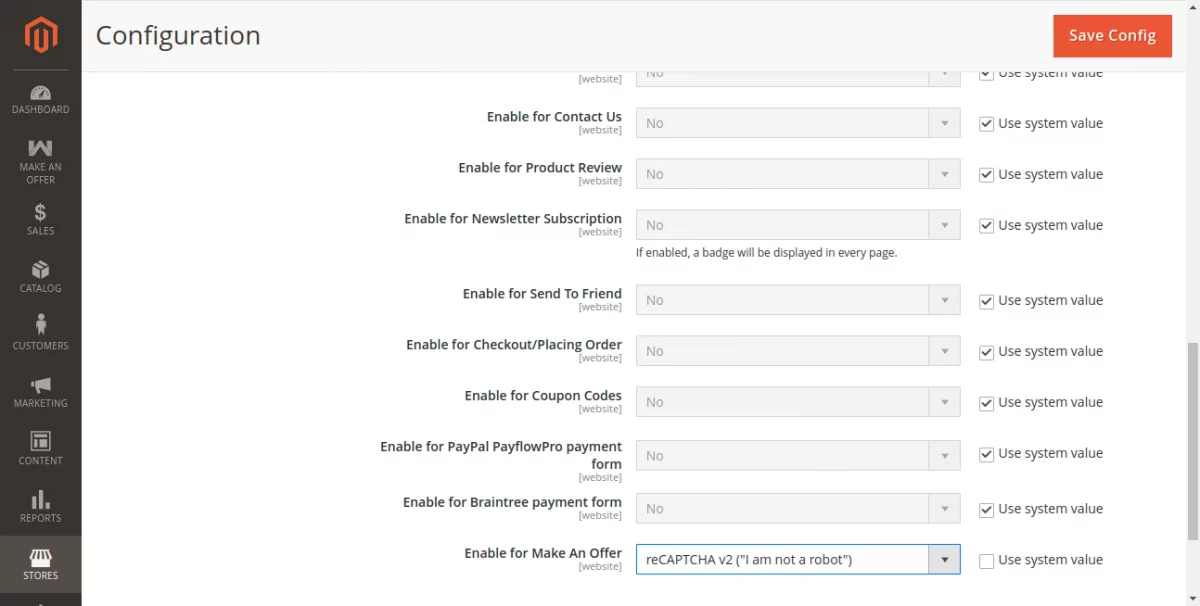Open the Customers person icon
This screenshot has width=1200, height=606.
(41, 326)
